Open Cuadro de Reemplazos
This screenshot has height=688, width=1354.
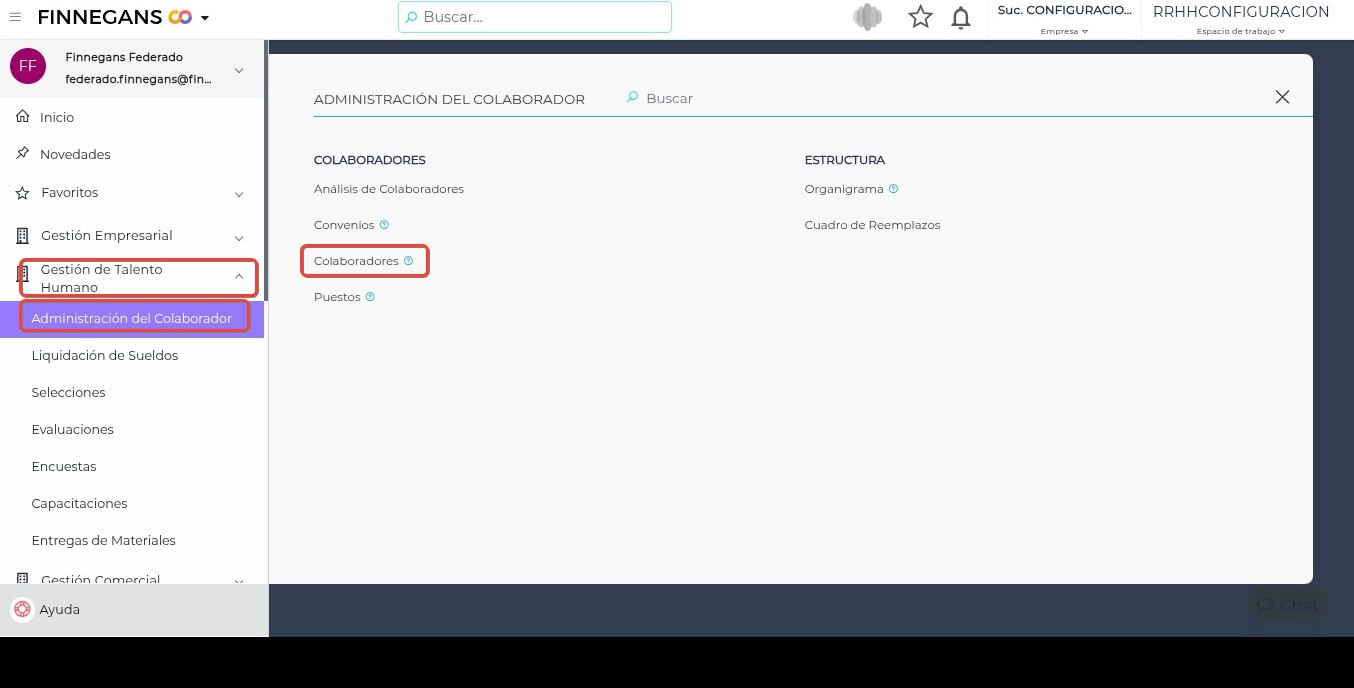(872, 225)
